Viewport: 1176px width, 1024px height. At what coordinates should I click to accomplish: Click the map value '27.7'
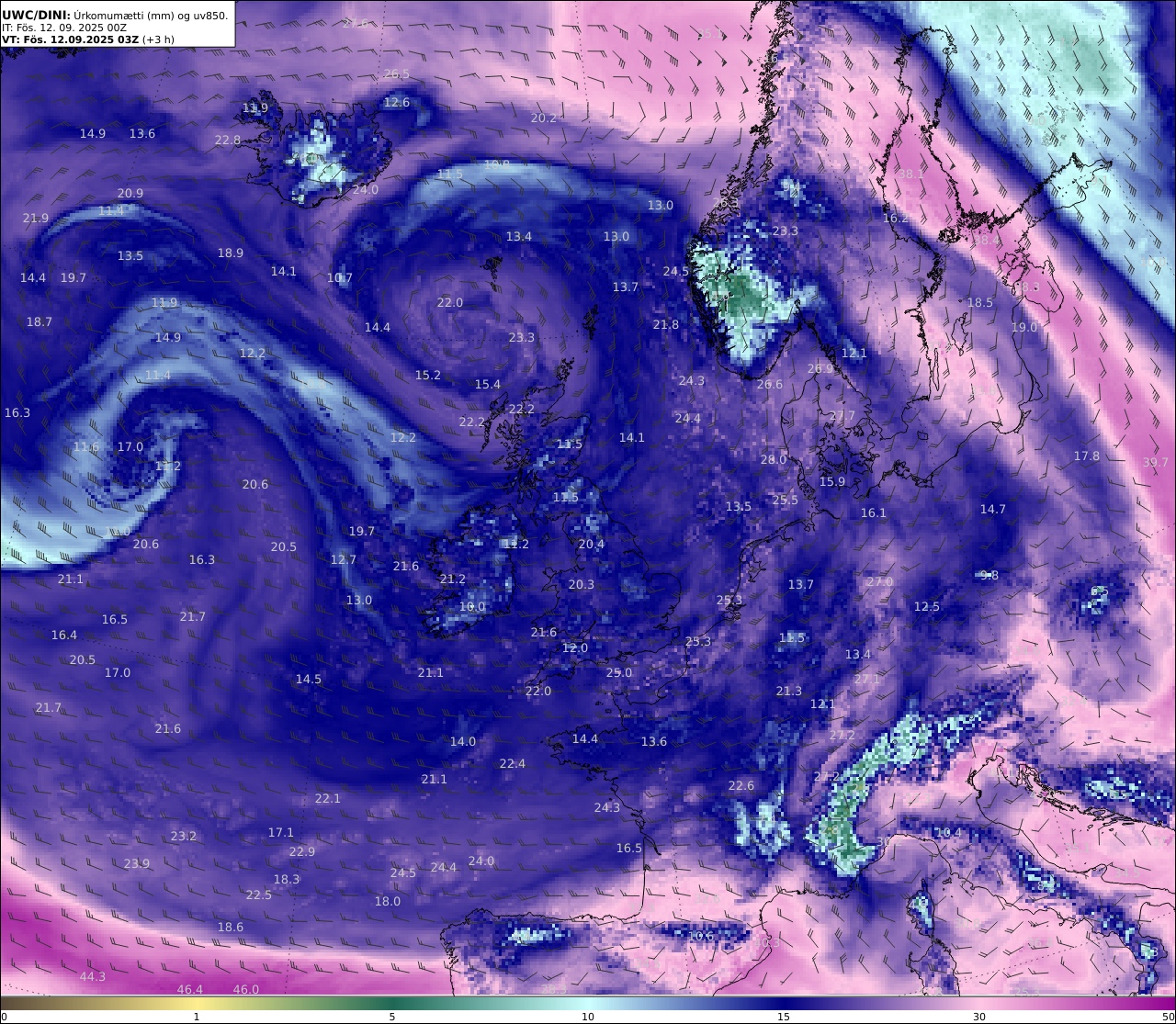[842, 415]
